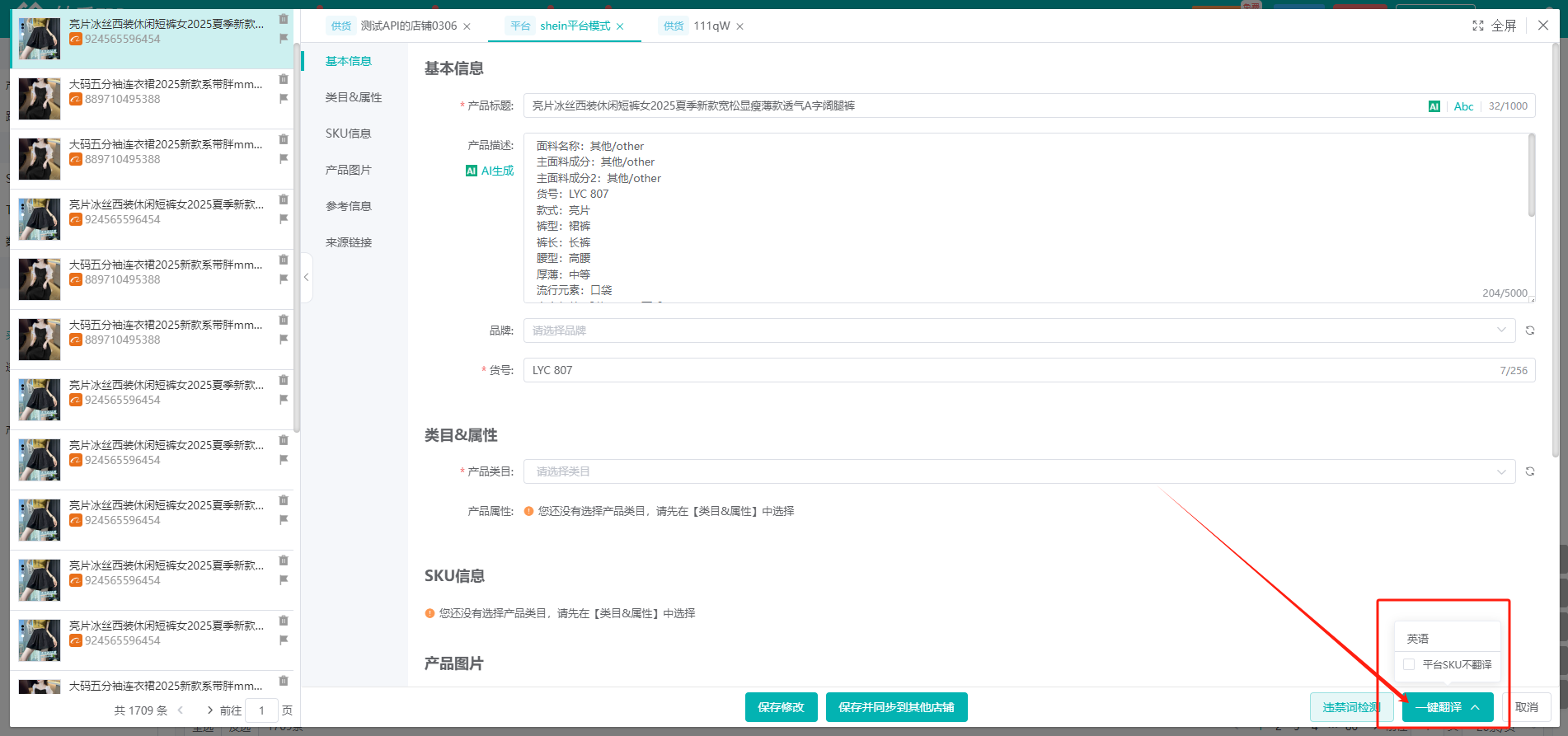Click the 一键翻译 button

point(1448,707)
